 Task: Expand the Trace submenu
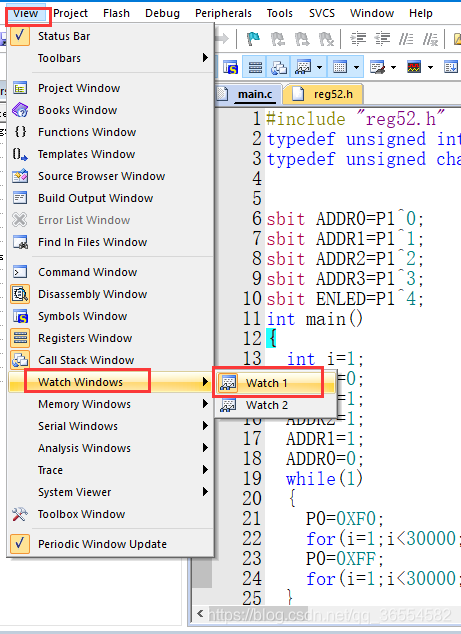point(110,470)
